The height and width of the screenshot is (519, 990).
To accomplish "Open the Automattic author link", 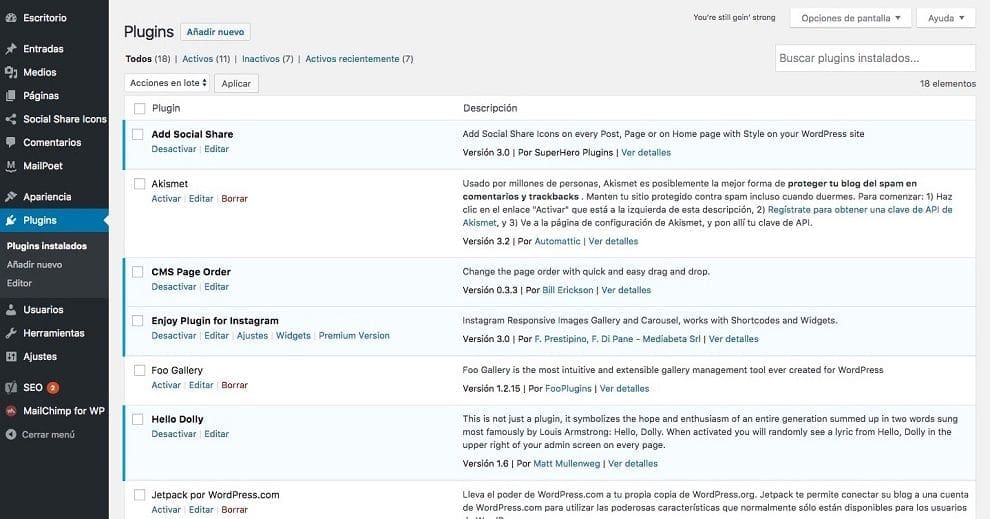I will tap(558, 241).
